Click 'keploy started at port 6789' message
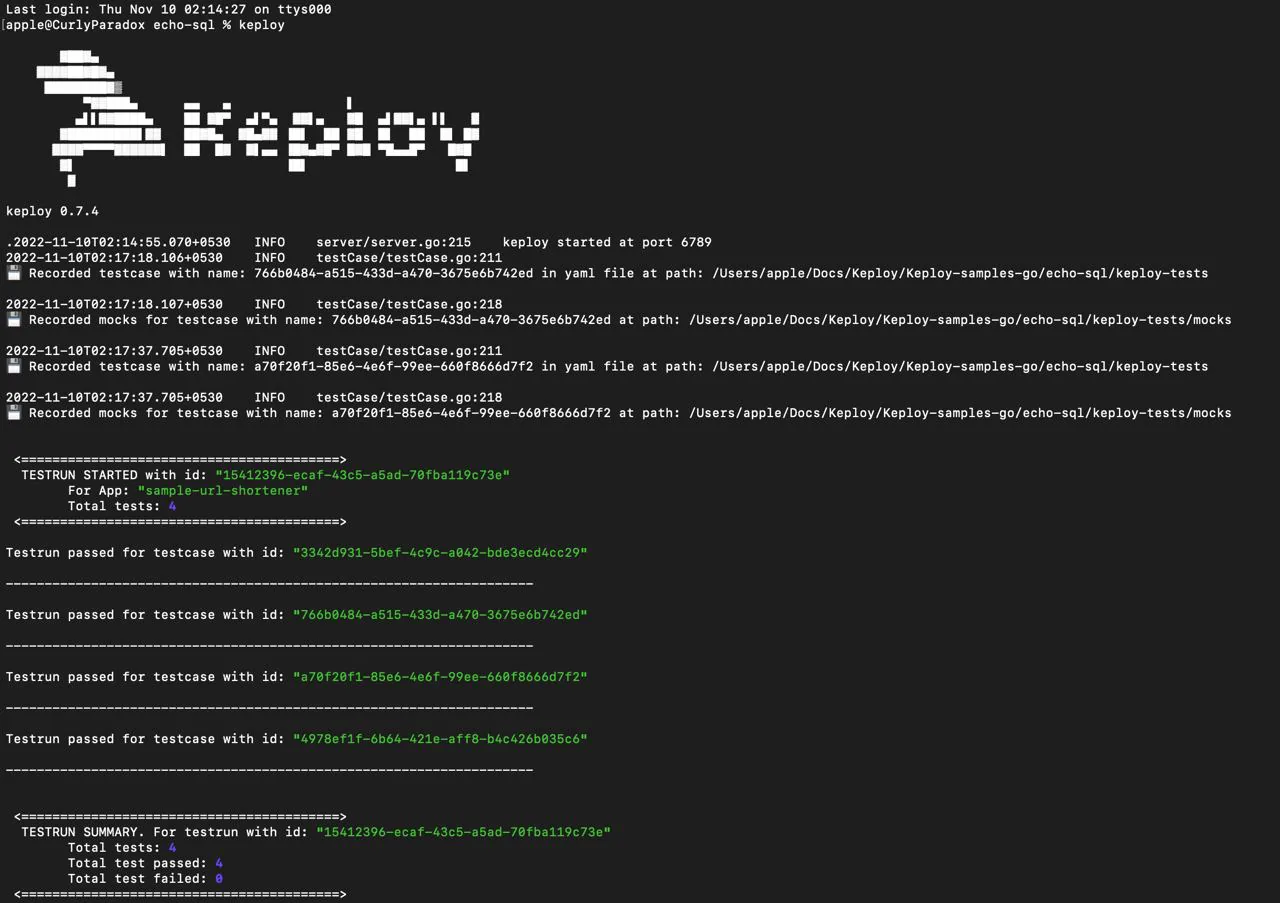The height and width of the screenshot is (903, 1280). tap(607, 242)
